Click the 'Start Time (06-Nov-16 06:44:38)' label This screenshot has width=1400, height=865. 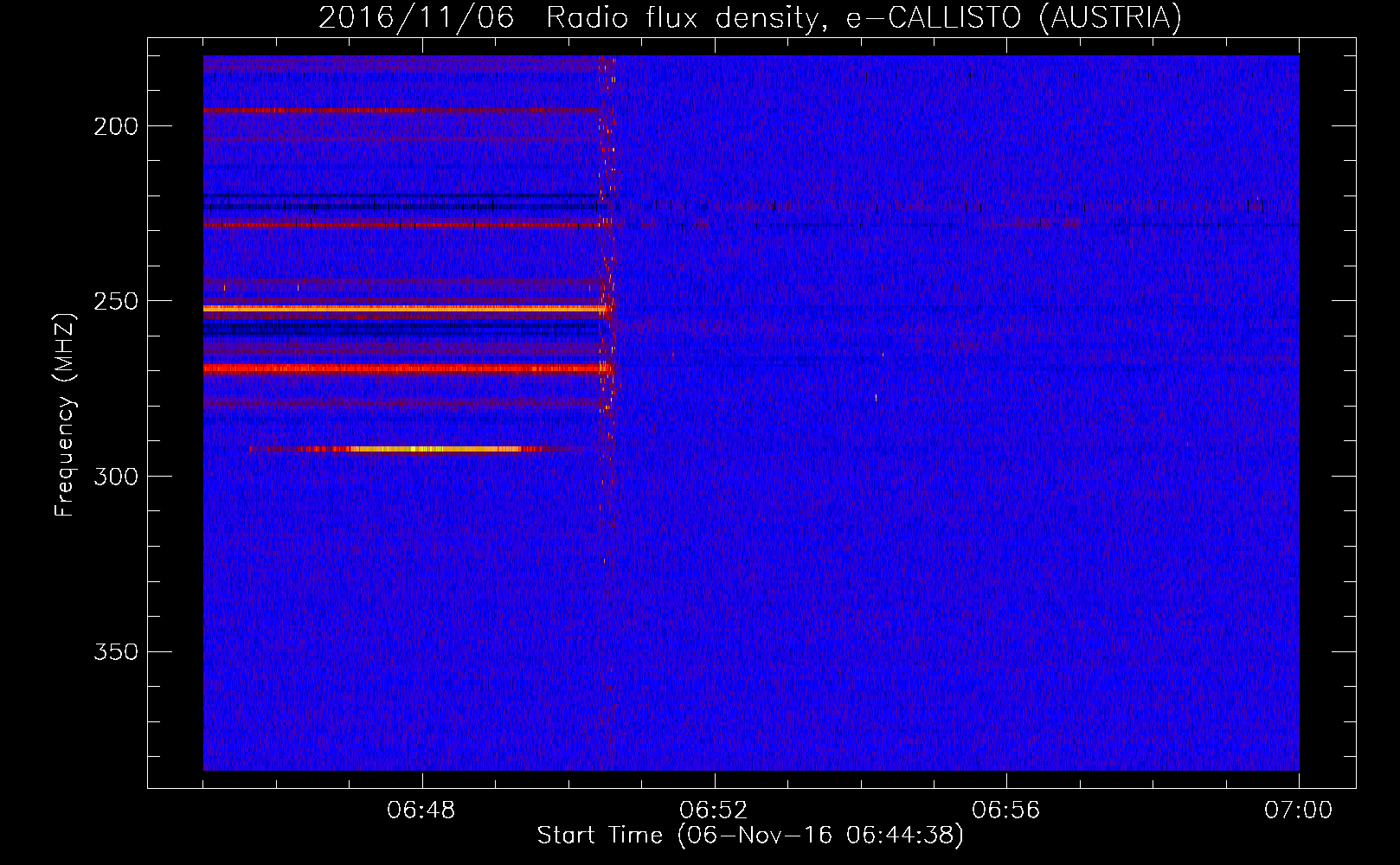point(749,836)
